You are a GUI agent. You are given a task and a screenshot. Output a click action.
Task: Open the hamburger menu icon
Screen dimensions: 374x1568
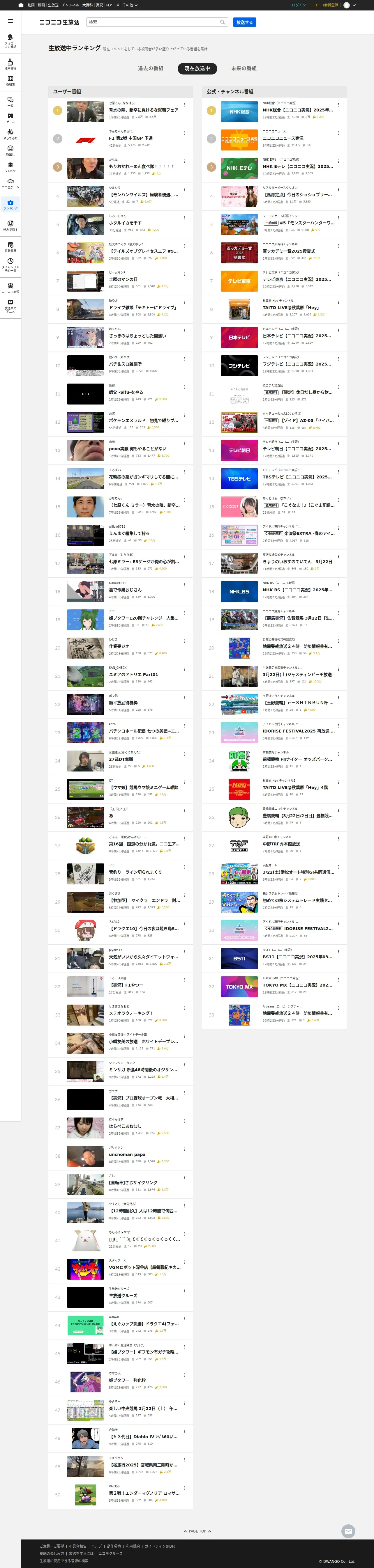tap(10, 21)
